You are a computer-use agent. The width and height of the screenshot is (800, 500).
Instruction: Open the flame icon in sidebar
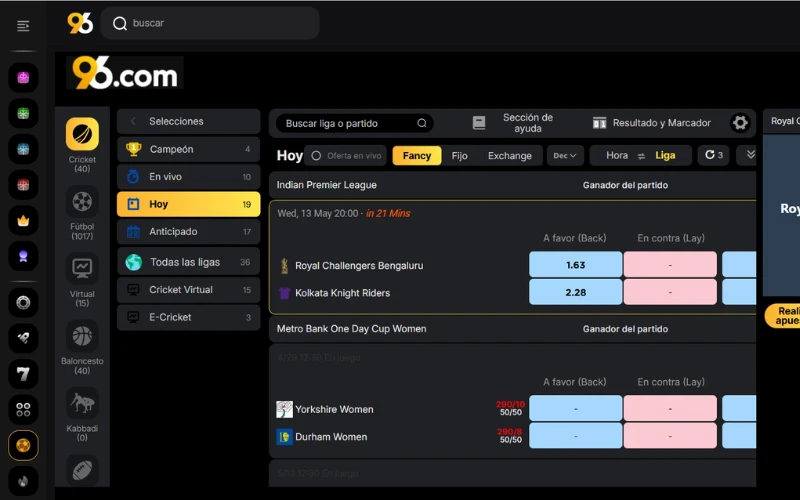click(x=23, y=481)
